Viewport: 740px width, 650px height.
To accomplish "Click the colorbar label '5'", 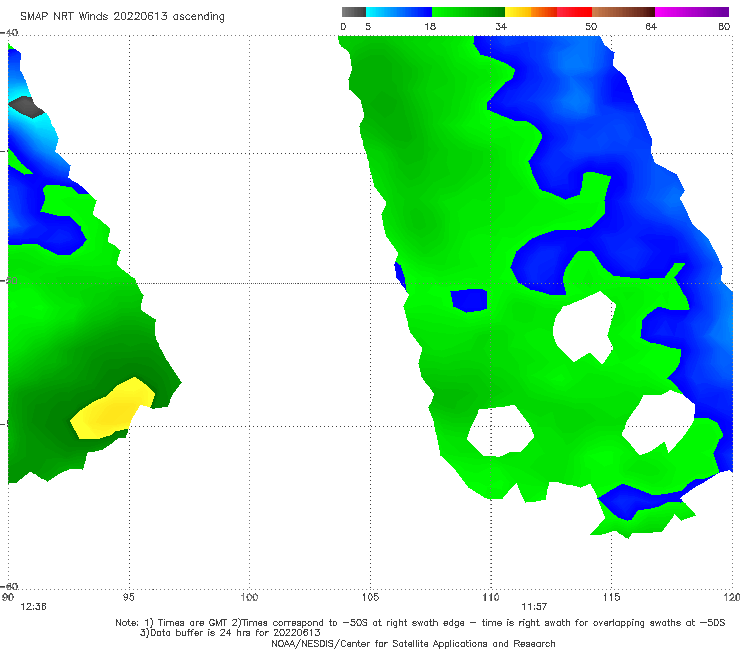I will click(368, 27).
